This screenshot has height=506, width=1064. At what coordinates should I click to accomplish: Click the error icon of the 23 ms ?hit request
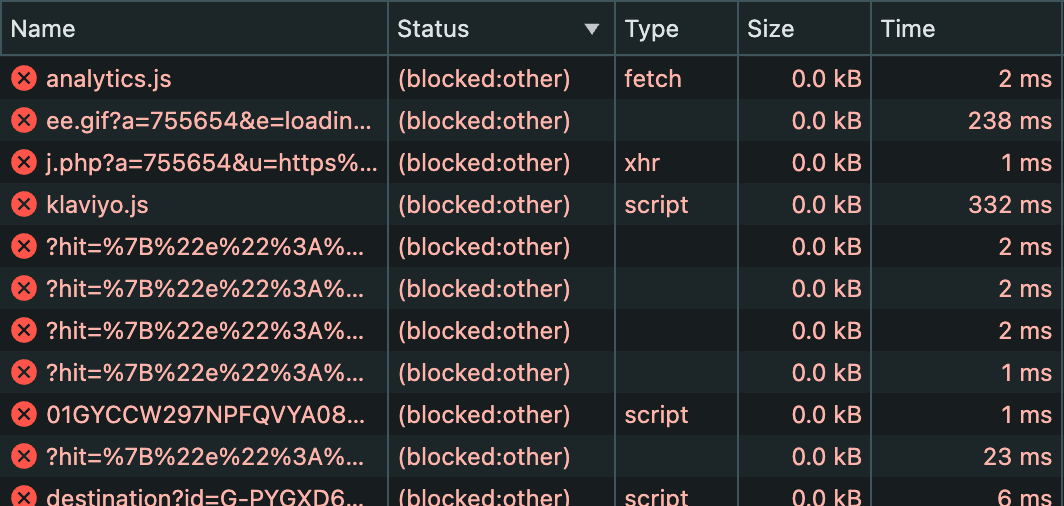[x=24, y=456]
